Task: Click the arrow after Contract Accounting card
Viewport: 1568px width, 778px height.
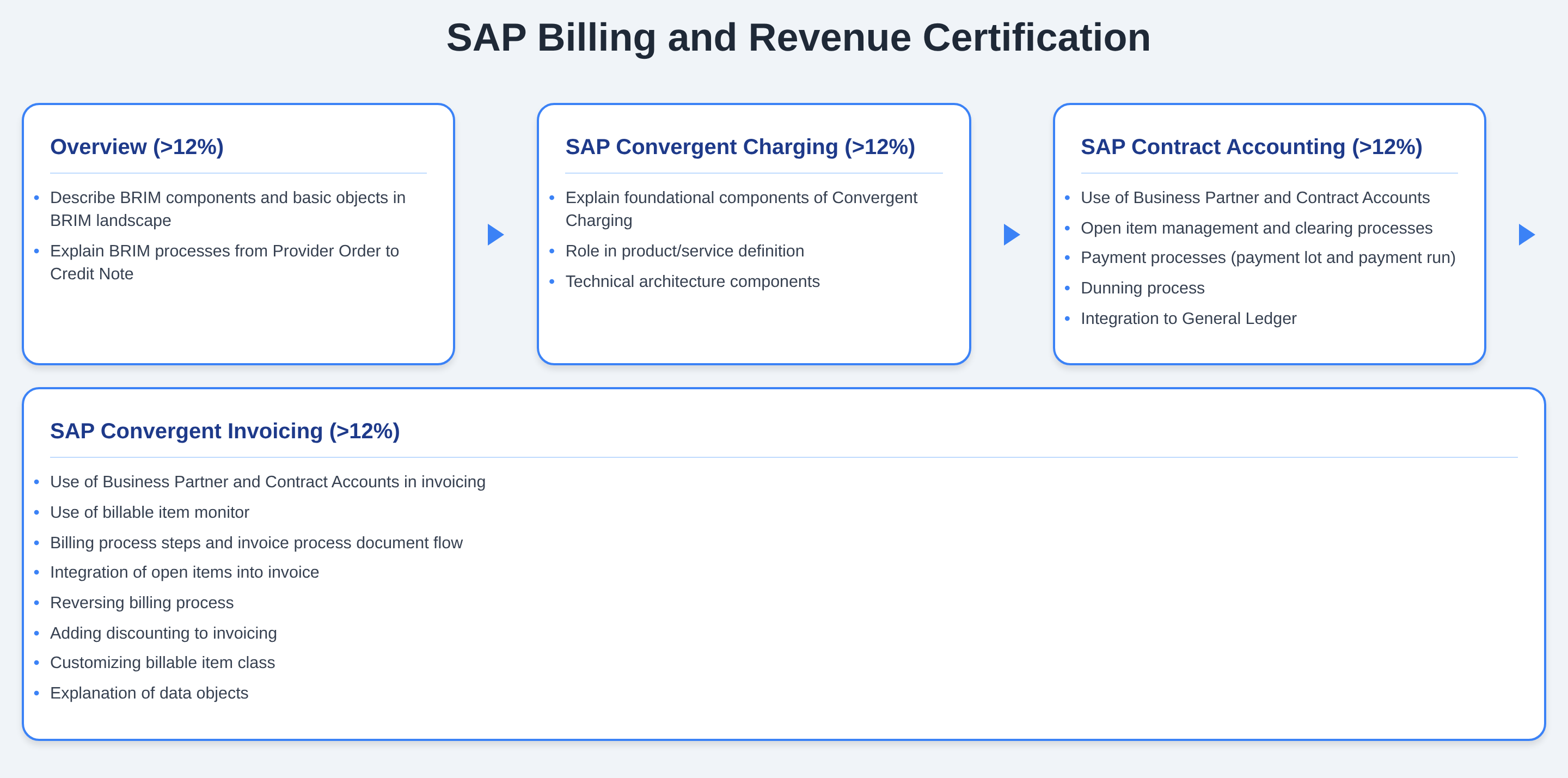Action: click(1526, 234)
